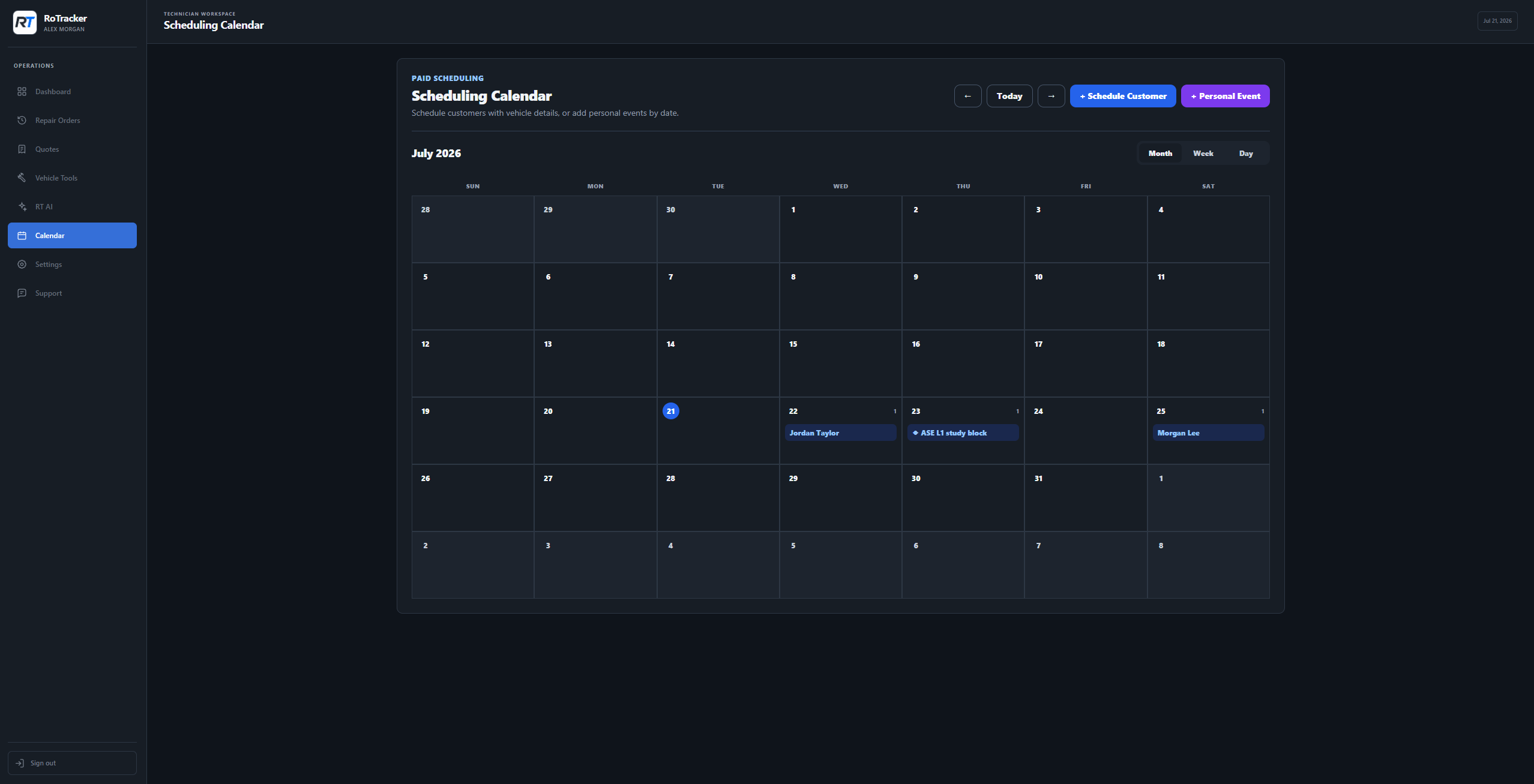The height and width of the screenshot is (784, 1534).
Task: Click the PAID SCHEDULING label
Action: pos(448,79)
